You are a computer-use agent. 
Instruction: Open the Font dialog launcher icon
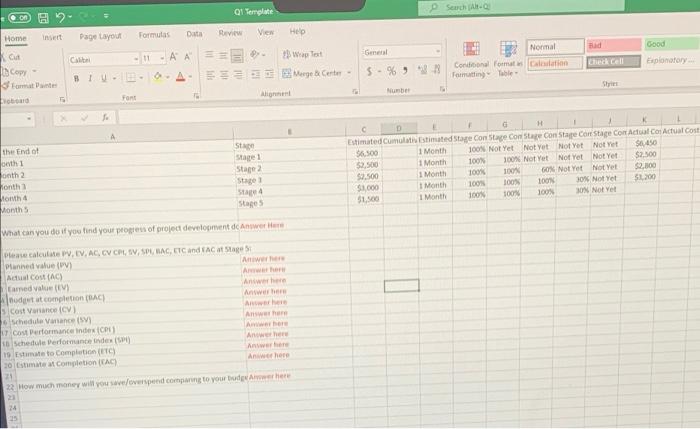click(196, 96)
